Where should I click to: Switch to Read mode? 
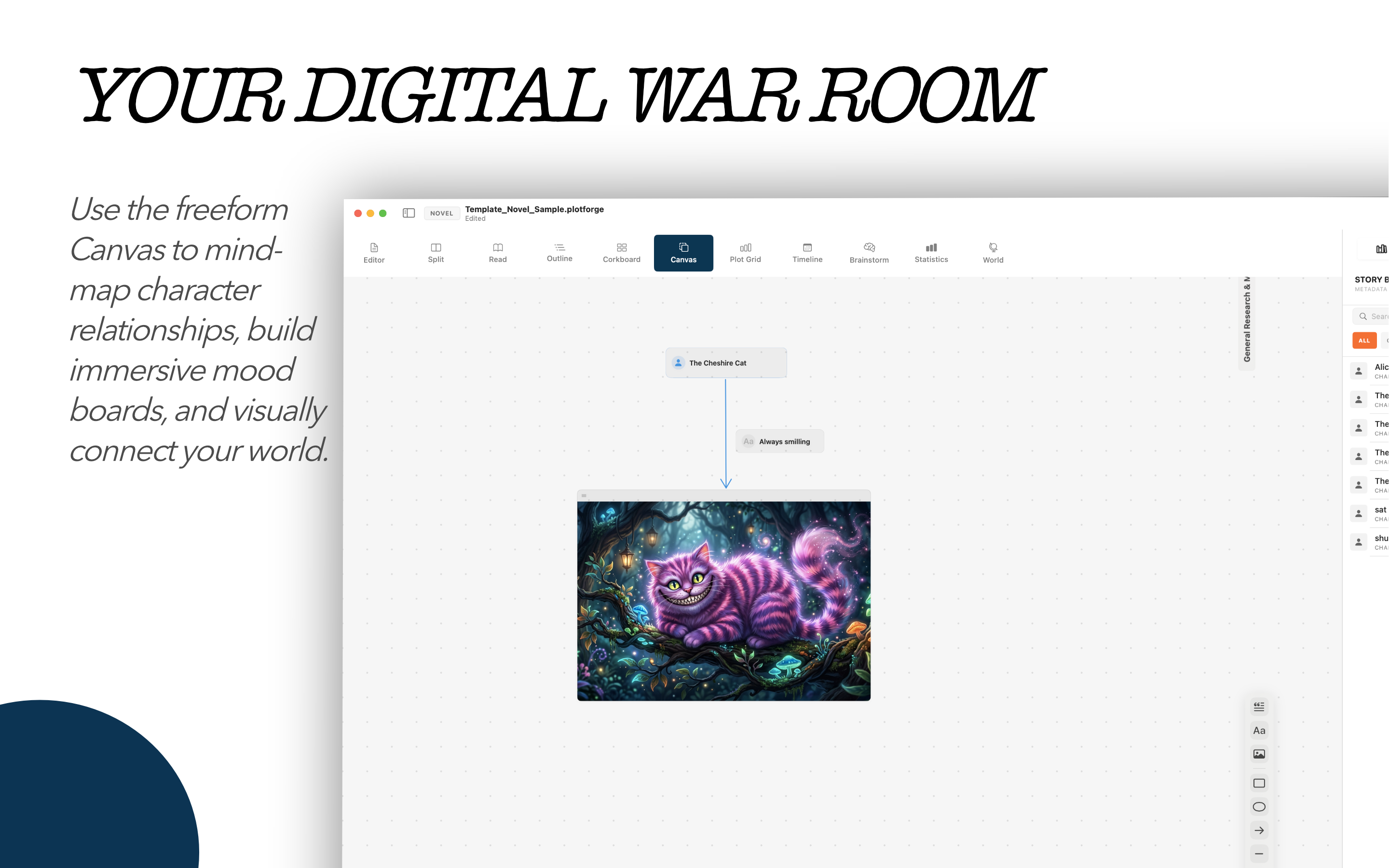tap(498, 253)
